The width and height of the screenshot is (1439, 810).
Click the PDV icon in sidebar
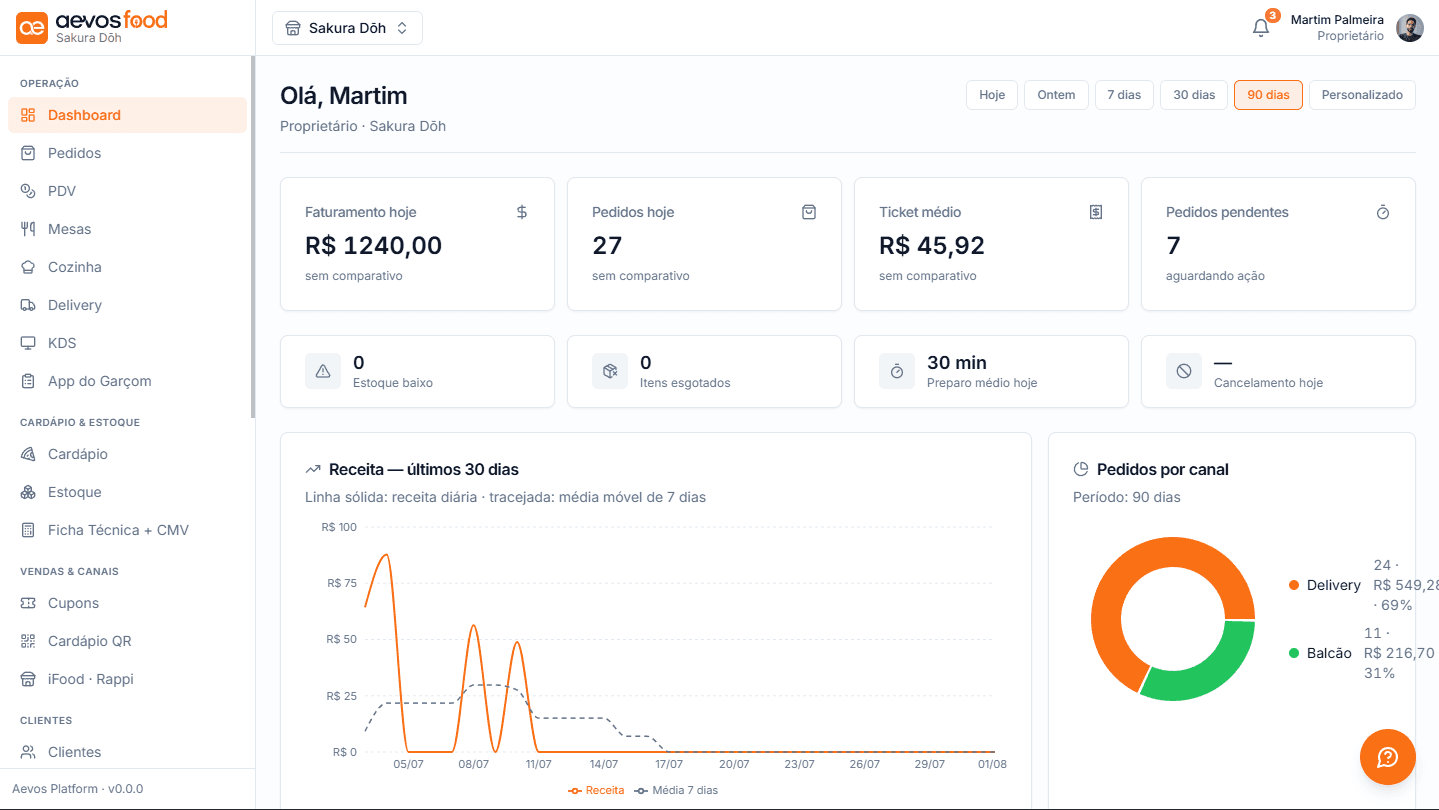click(28, 191)
